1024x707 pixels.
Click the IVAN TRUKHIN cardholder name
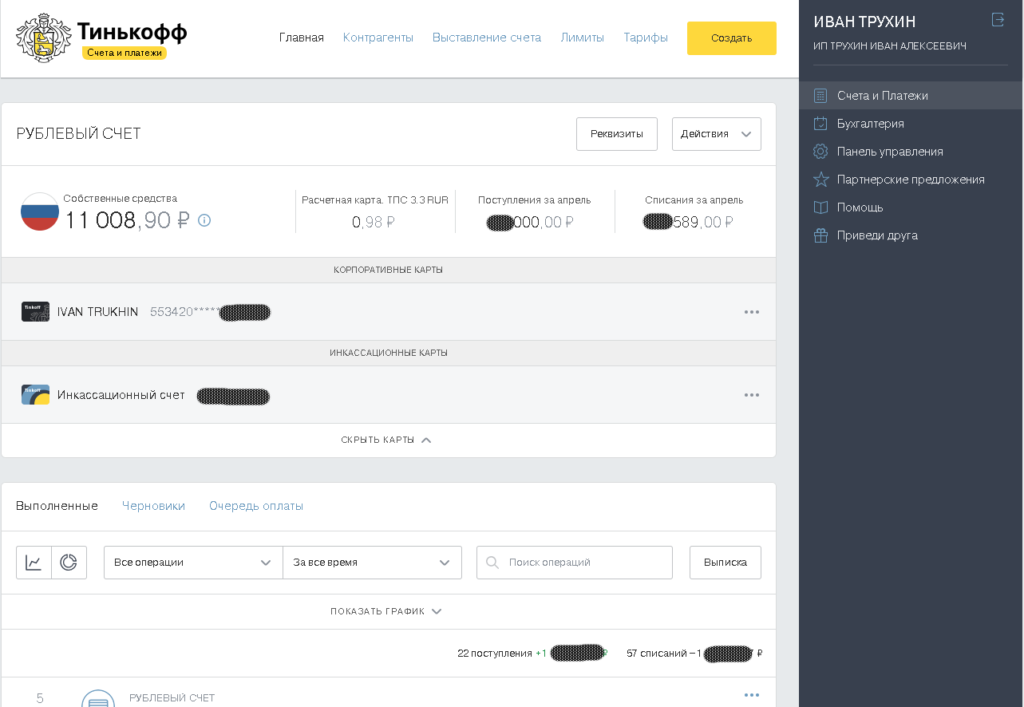[97, 312]
